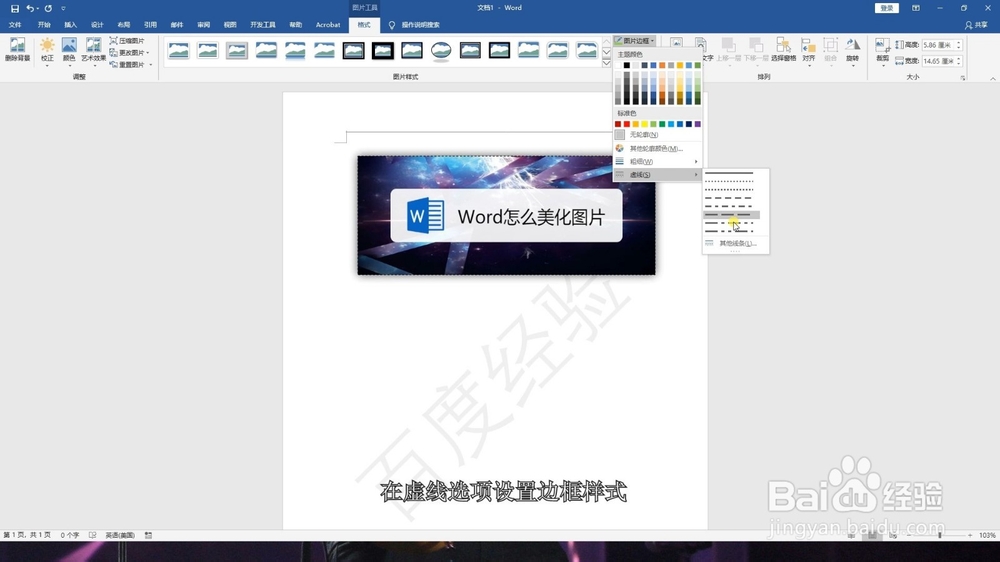Expand the picture styles gallery more button

coord(606,63)
